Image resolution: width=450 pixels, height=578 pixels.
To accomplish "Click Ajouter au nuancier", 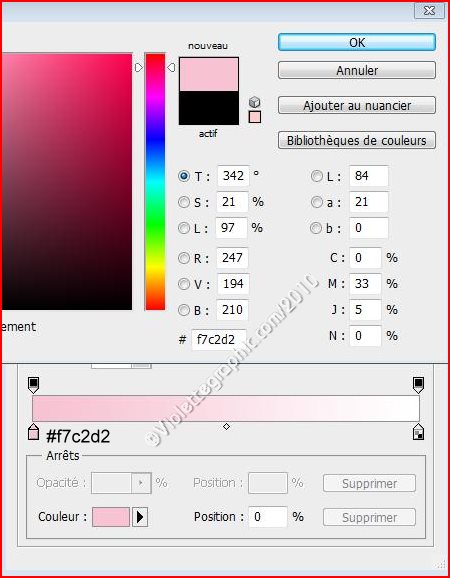I will point(357,105).
